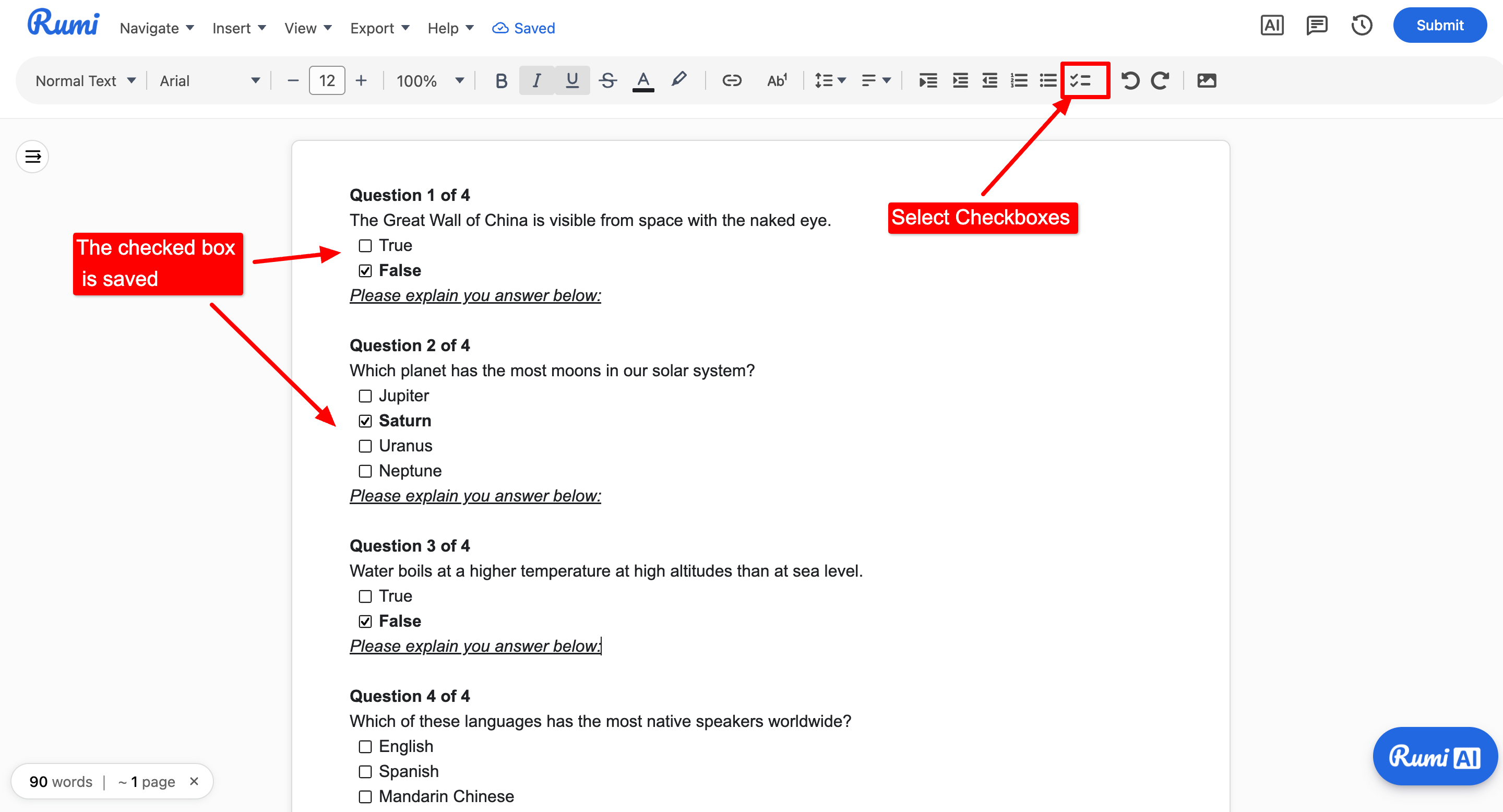Image resolution: width=1503 pixels, height=812 pixels.
Task: Open the comments panel icon
Action: 1316,26
